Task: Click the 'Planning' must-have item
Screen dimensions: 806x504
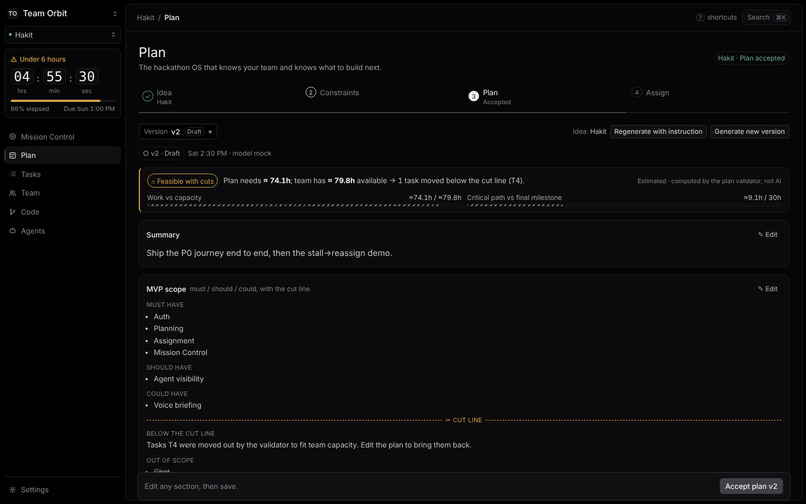Action: pyautogui.click(x=168, y=329)
